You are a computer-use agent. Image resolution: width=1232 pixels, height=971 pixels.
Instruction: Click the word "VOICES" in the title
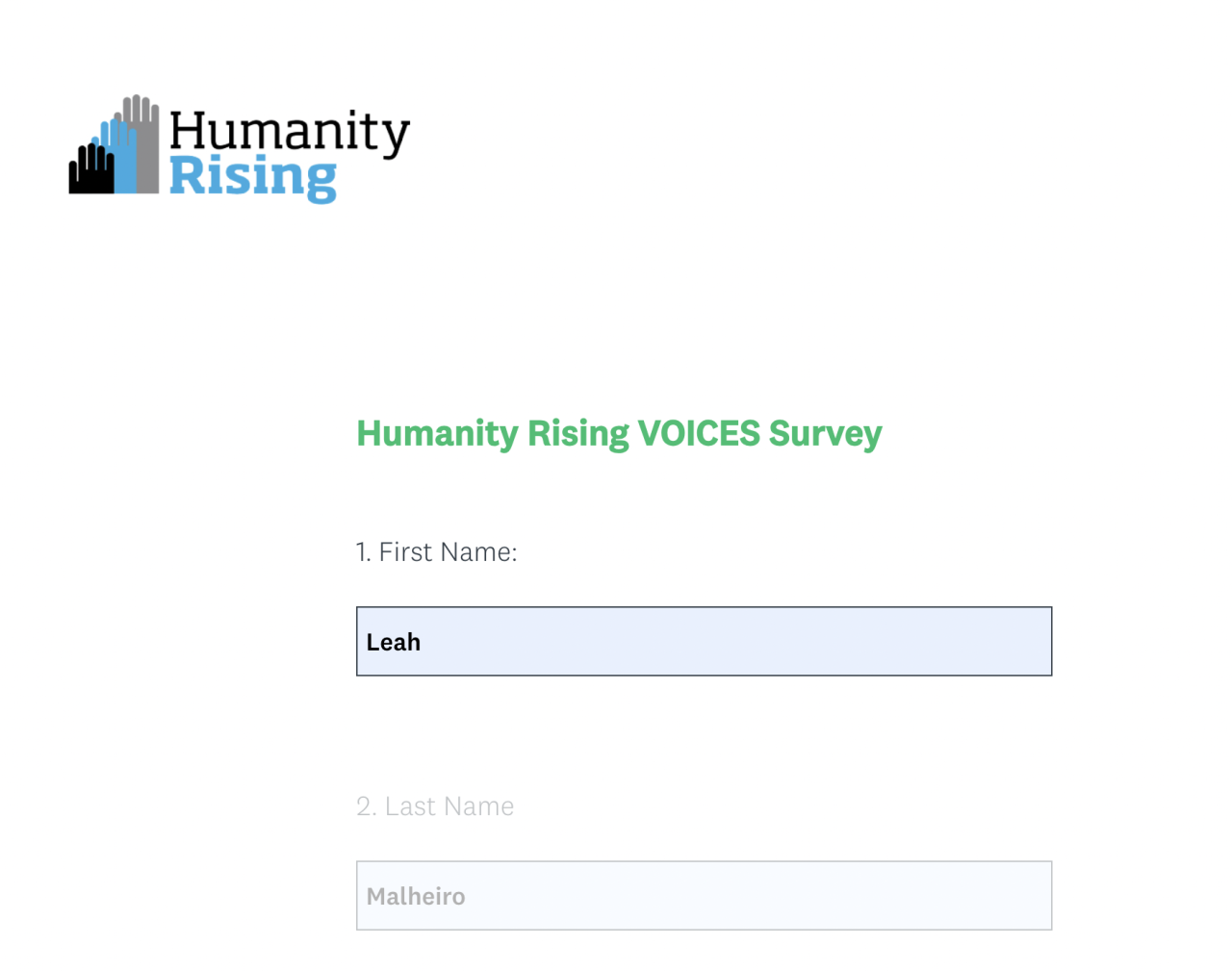tap(699, 433)
